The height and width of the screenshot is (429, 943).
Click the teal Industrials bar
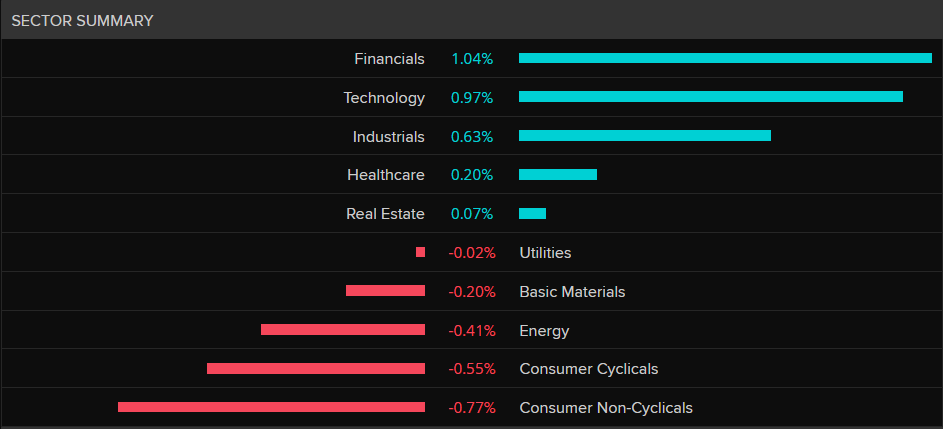point(644,135)
